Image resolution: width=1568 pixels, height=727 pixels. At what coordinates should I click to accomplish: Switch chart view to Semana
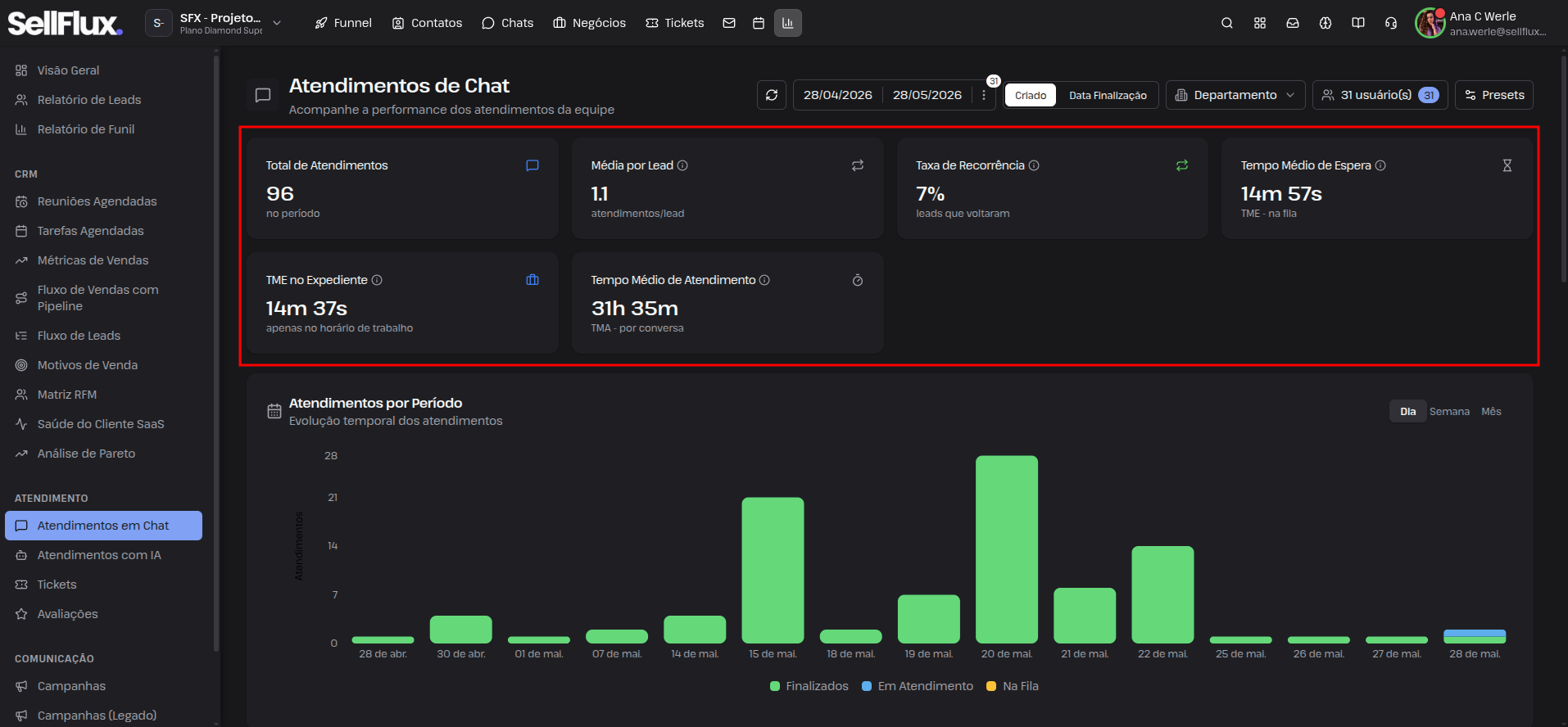tap(1449, 412)
